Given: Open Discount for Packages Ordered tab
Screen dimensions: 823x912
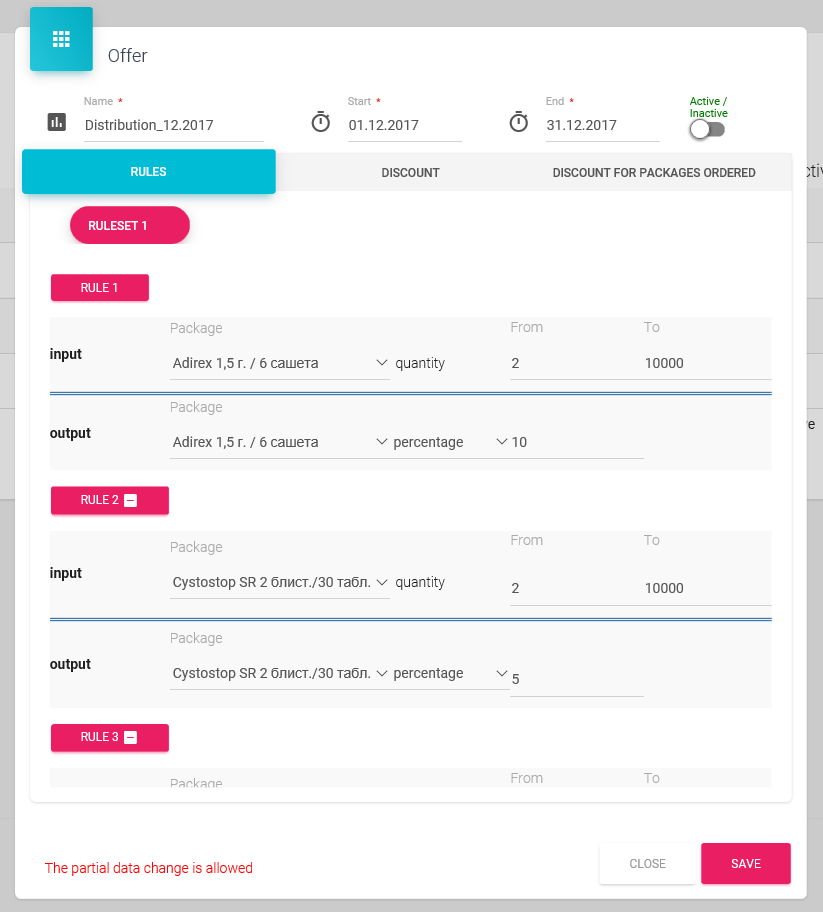Looking at the screenshot, I should [x=654, y=173].
